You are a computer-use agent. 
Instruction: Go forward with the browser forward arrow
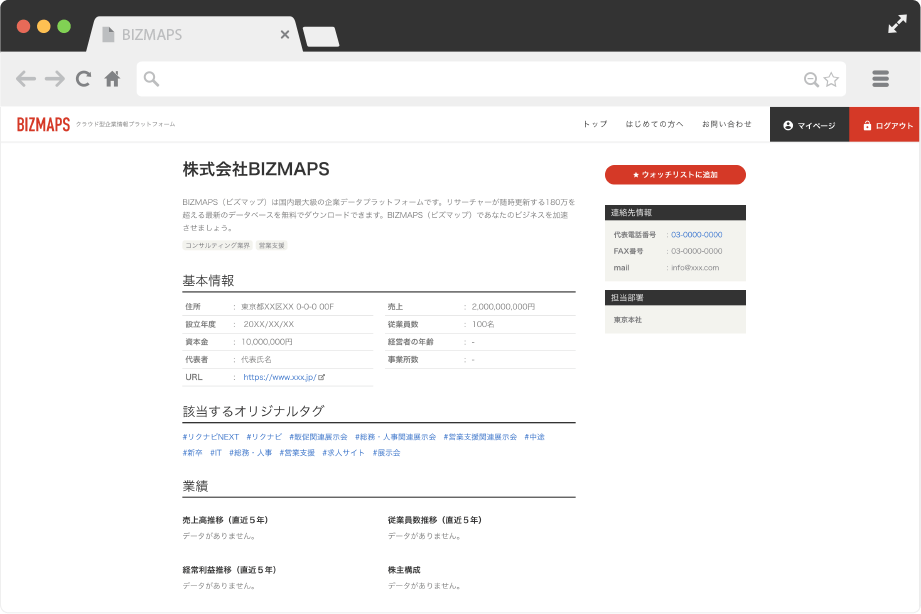coord(55,79)
